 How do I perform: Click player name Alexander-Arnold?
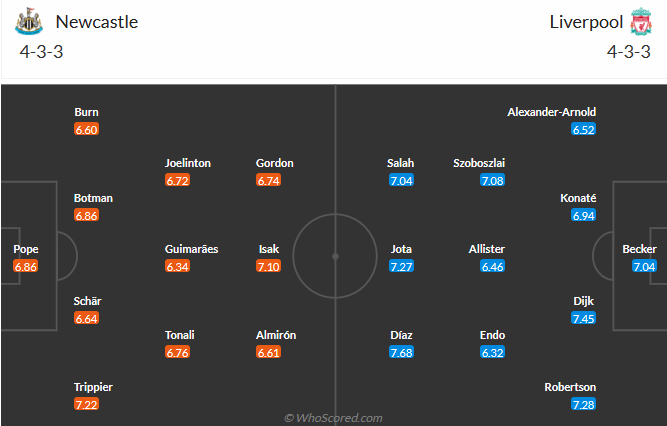551,112
